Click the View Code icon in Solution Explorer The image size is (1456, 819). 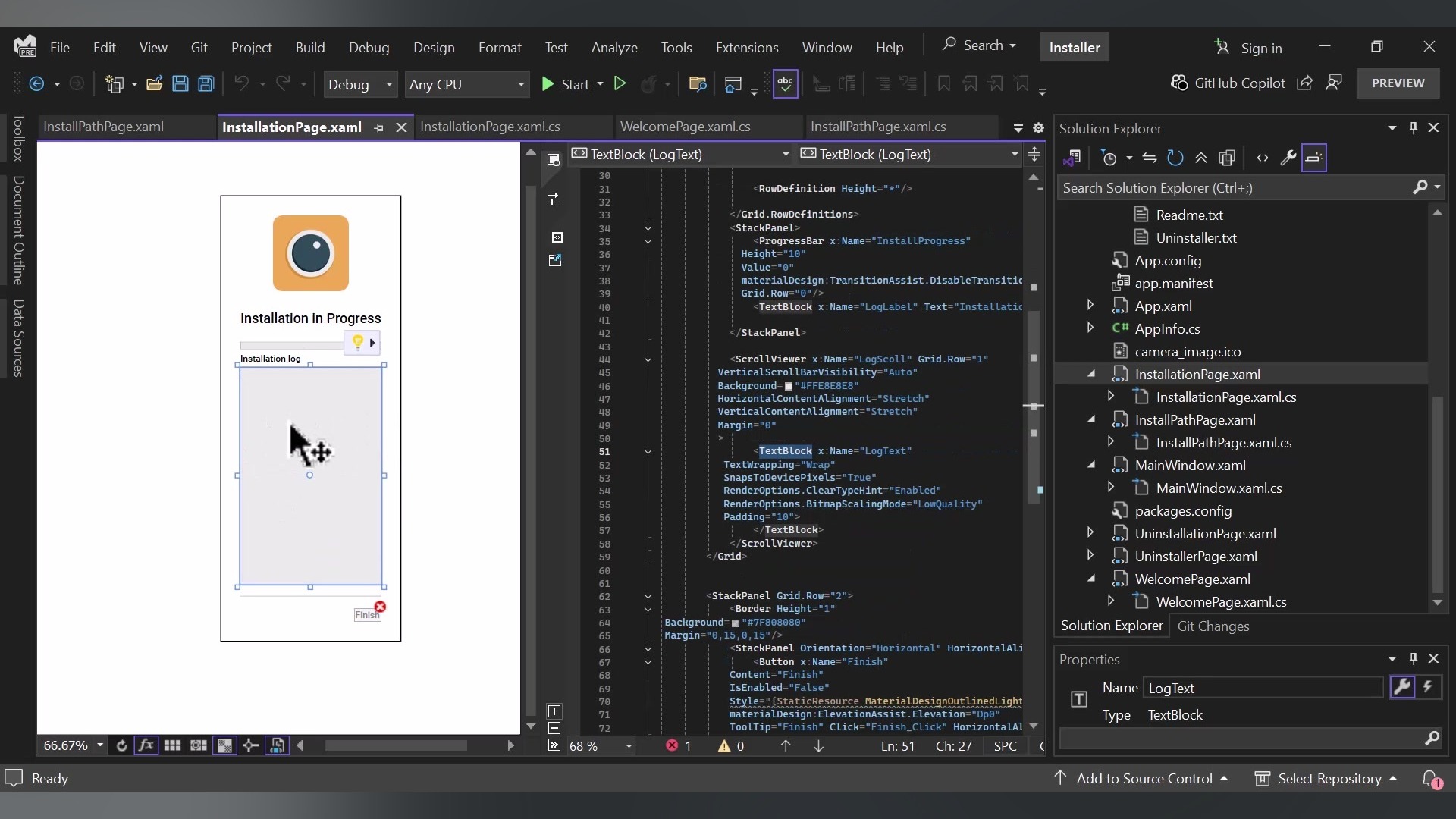point(1262,158)
